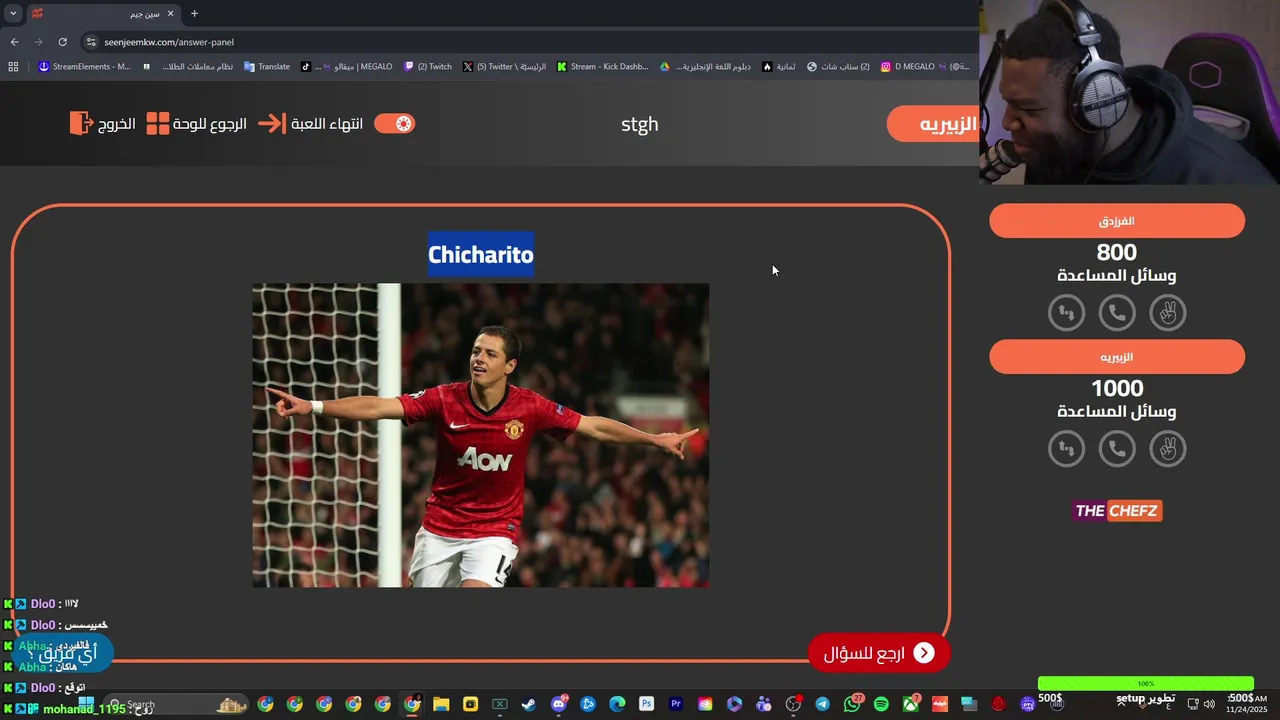The width and height of the screenshot is (1280, 720).
Task: Open Spotify from the taskbar
Action: pos(881,704)
